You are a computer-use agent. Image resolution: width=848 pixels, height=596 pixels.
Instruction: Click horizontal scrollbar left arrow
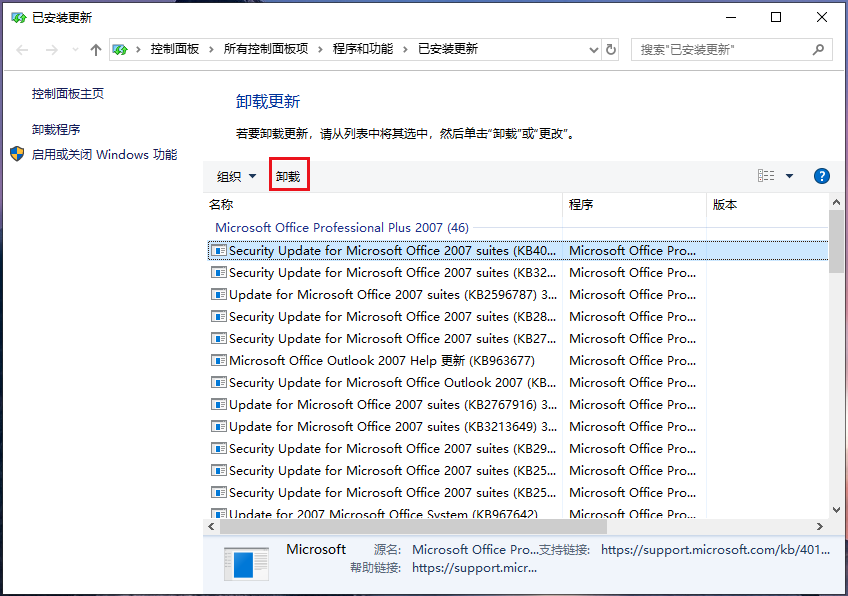pyautogui.click(x=211, y=526)
